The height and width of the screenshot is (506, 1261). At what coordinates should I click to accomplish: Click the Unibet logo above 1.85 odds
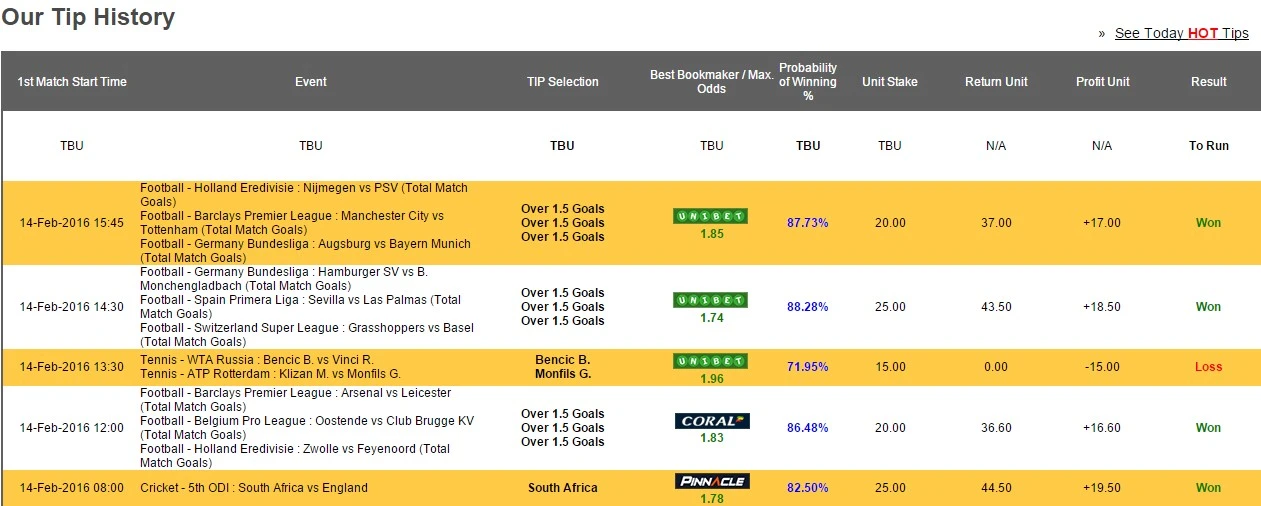[710, 216]
